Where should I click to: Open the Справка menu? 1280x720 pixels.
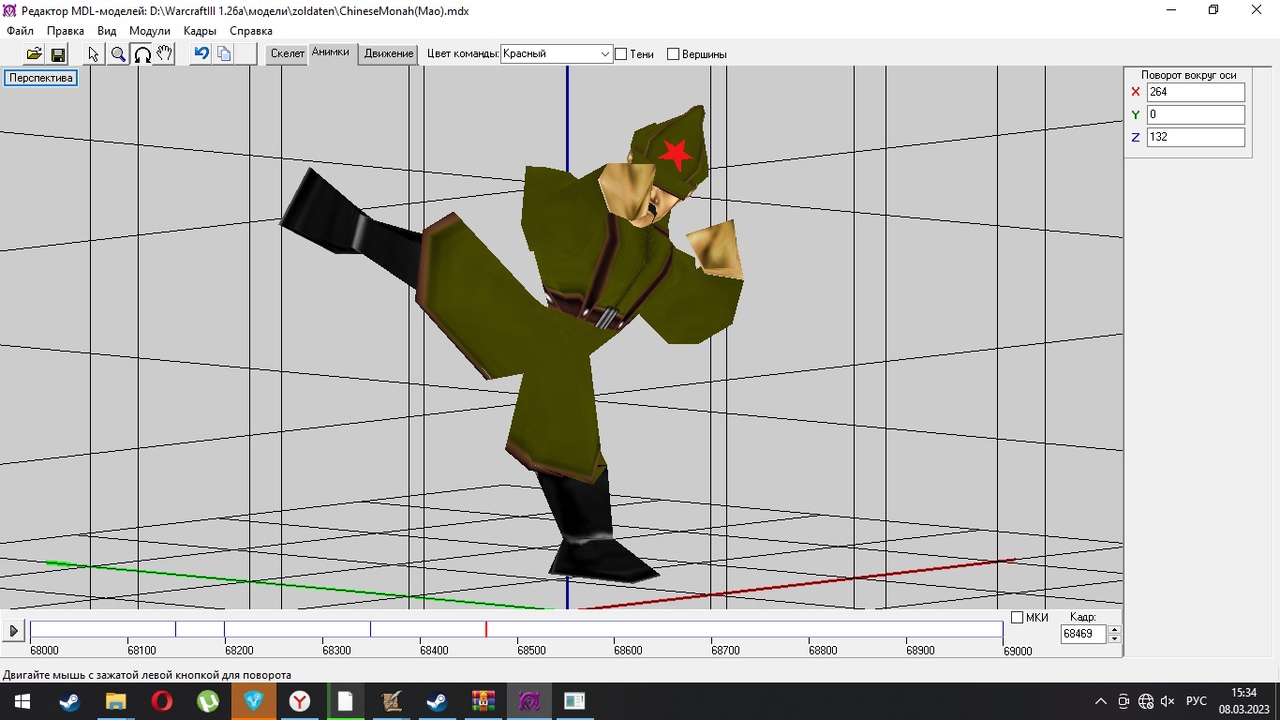coord(251,31)
